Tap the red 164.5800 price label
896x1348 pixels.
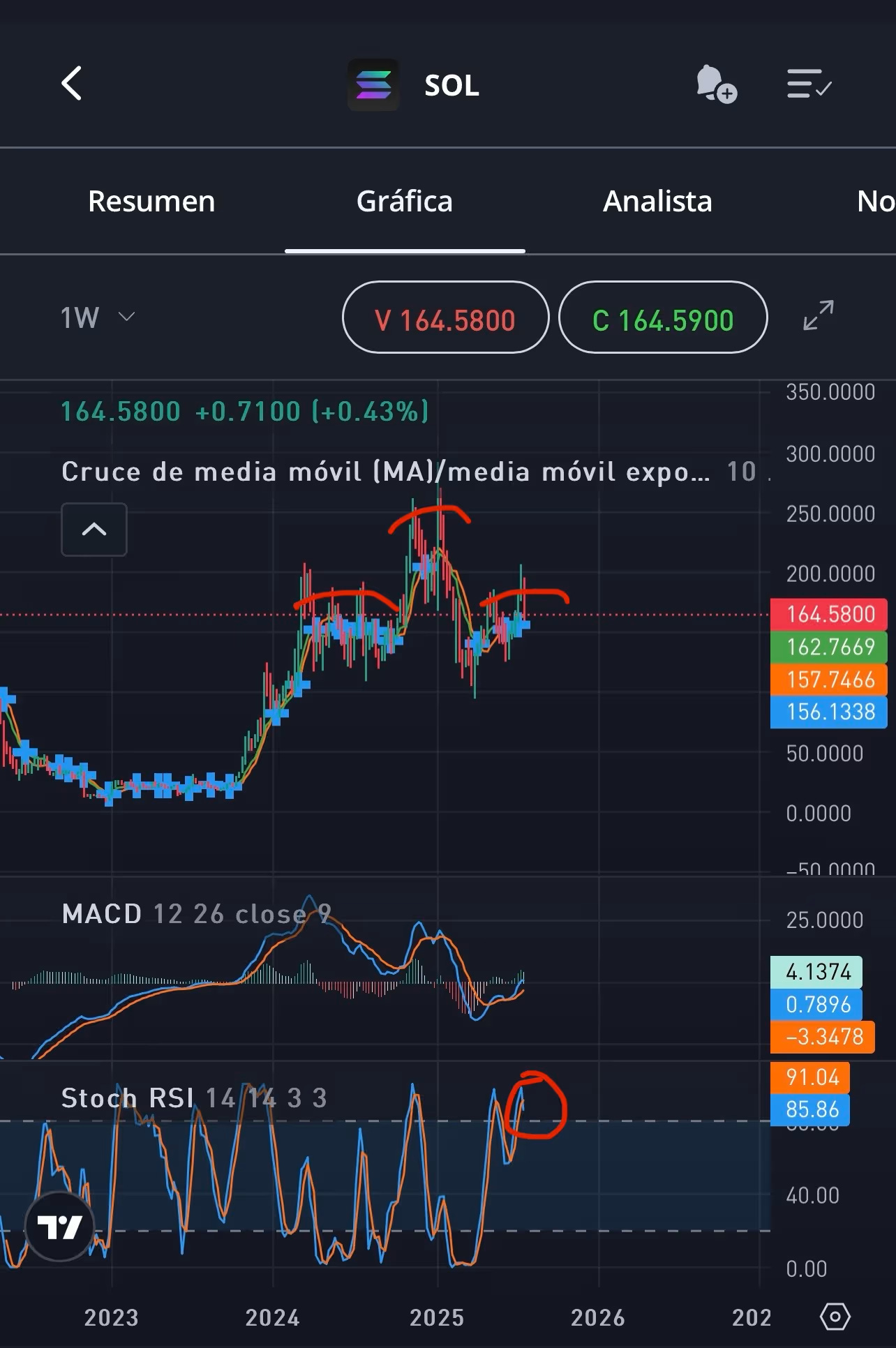(828, 614)
